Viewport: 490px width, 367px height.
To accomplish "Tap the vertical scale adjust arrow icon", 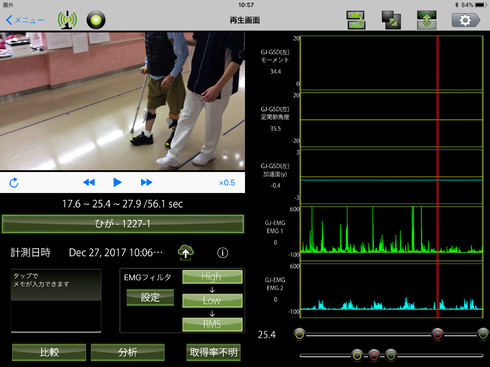I will [x=427, y=20].
